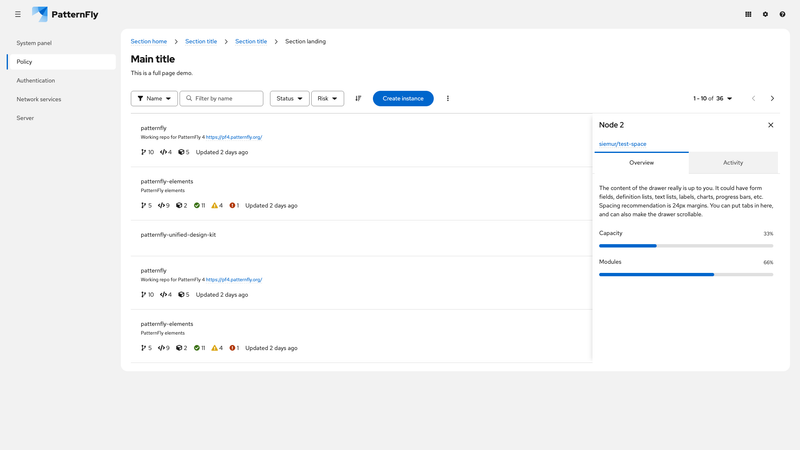Click the PatternFly logo
The height and width of the screenshot is (450, 800).
65,14
